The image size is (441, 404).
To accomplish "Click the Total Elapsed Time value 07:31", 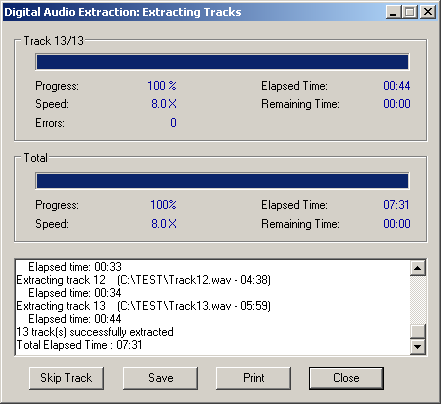I will (x=396, y=205).
